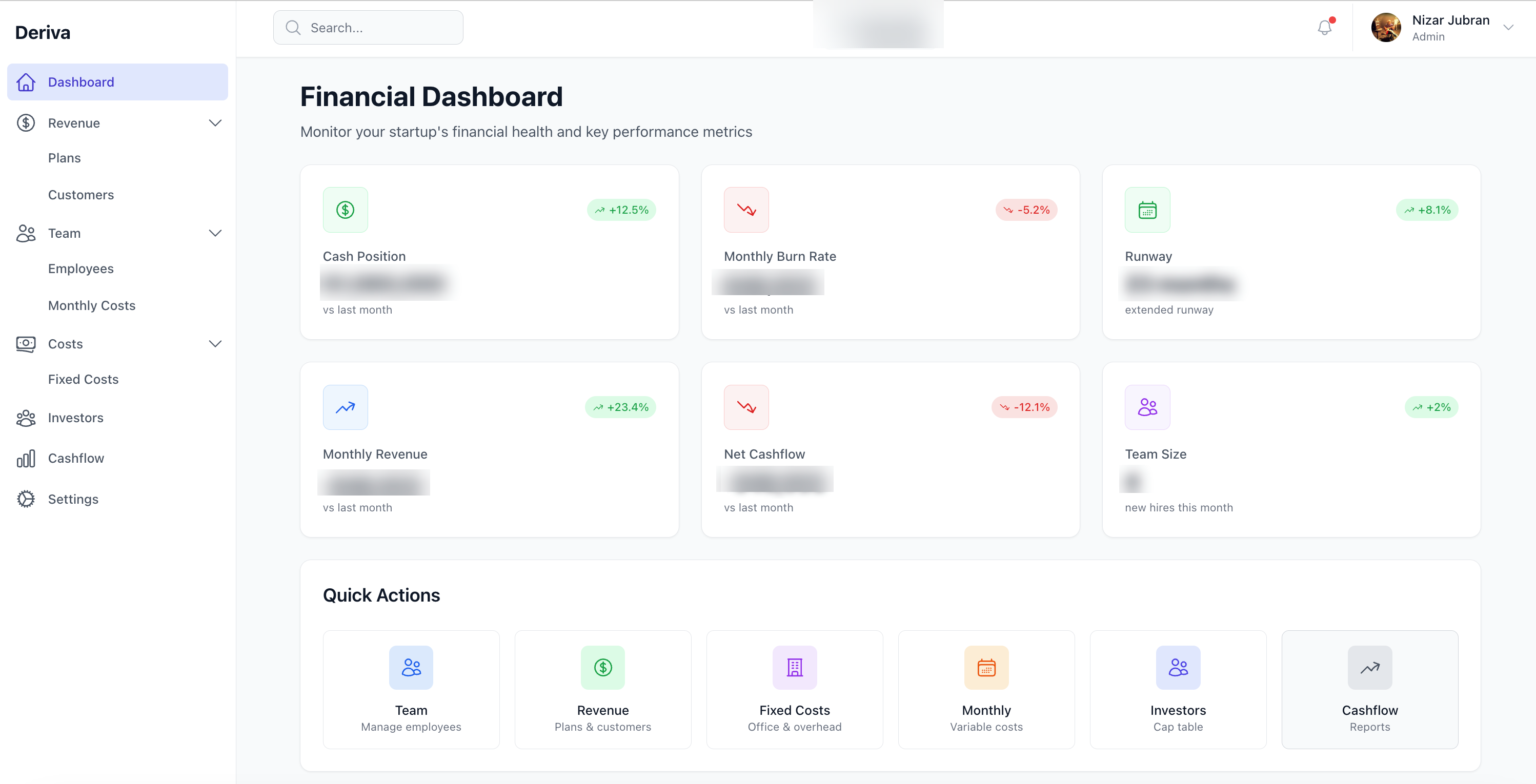Open the user account dropdown chevron

1508,27
